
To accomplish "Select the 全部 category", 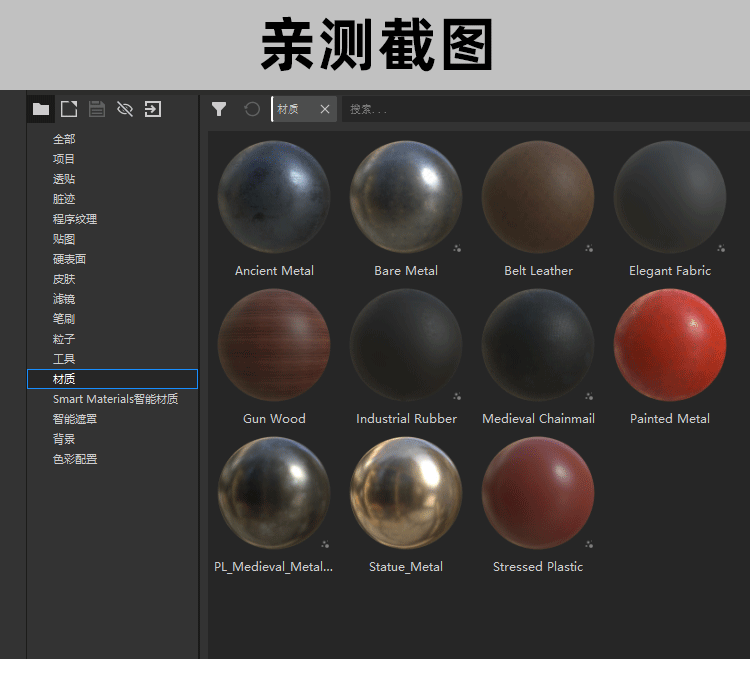I will 64,139.
